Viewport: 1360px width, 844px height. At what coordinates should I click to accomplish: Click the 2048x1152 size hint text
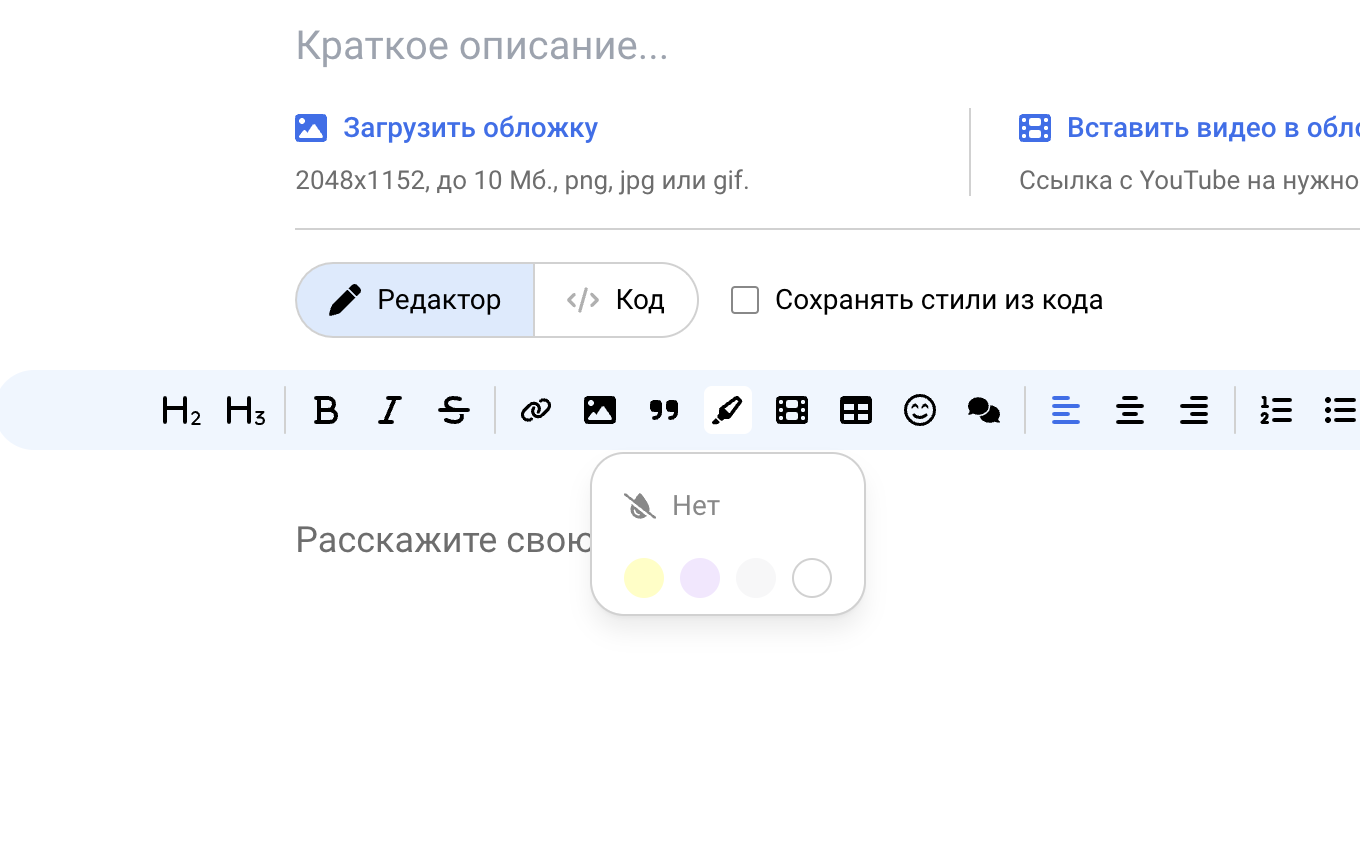tap(522, 181)
